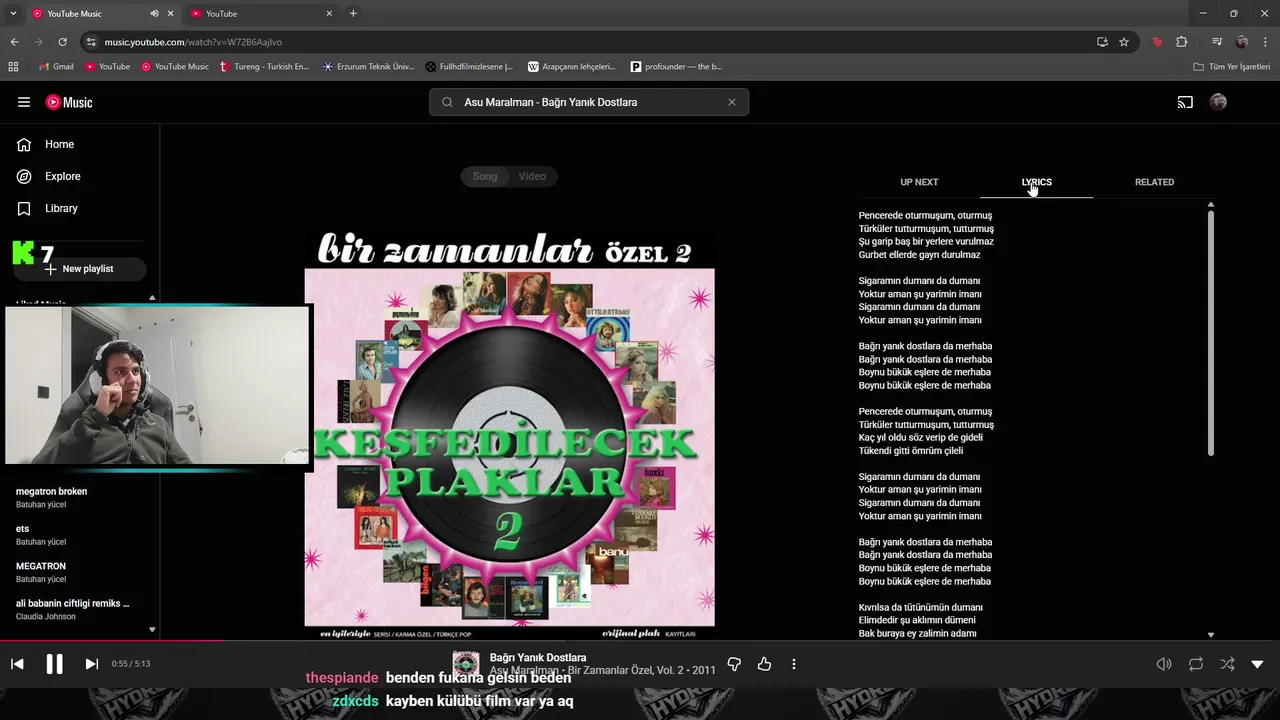Open the Chrome three-dot menu
This screenshot has height=720, width=1280.
[1266, 42]
